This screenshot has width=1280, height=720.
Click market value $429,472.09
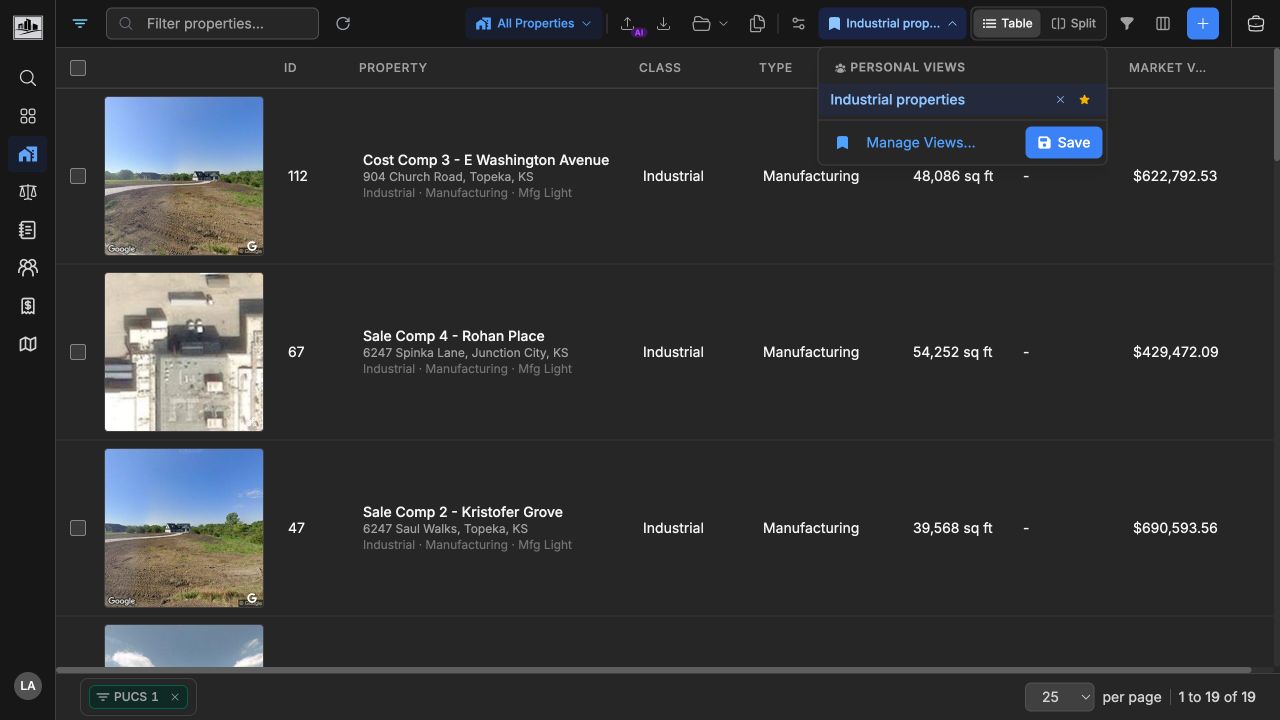(x=1176, y=352)
